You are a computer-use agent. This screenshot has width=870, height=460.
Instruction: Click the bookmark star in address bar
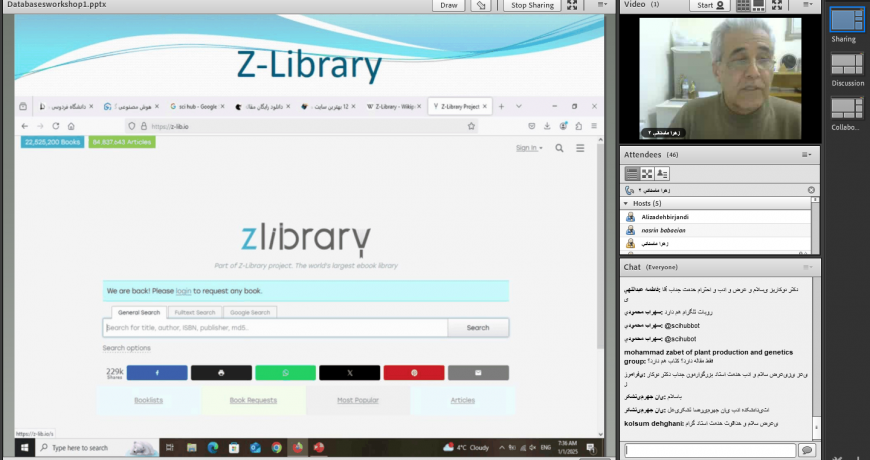[471, 127]
